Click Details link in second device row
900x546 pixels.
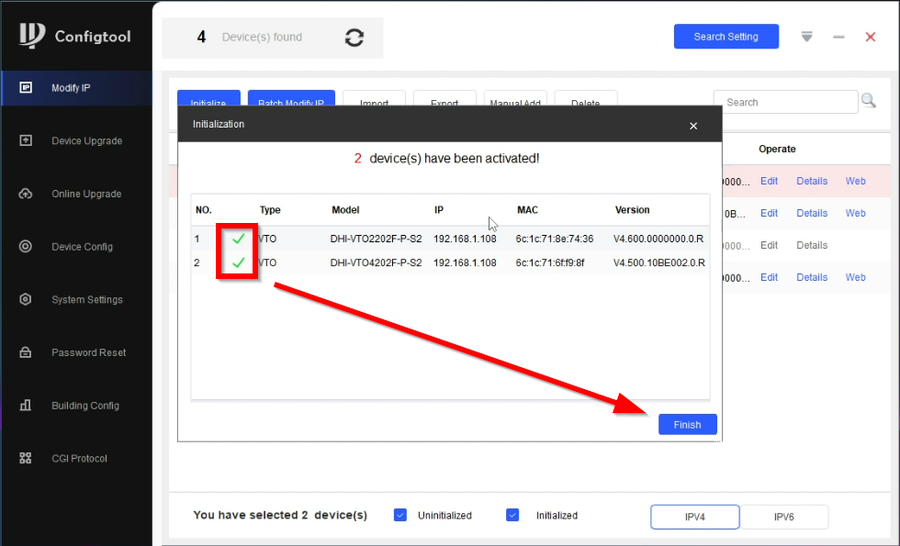[x=812, y=213]
